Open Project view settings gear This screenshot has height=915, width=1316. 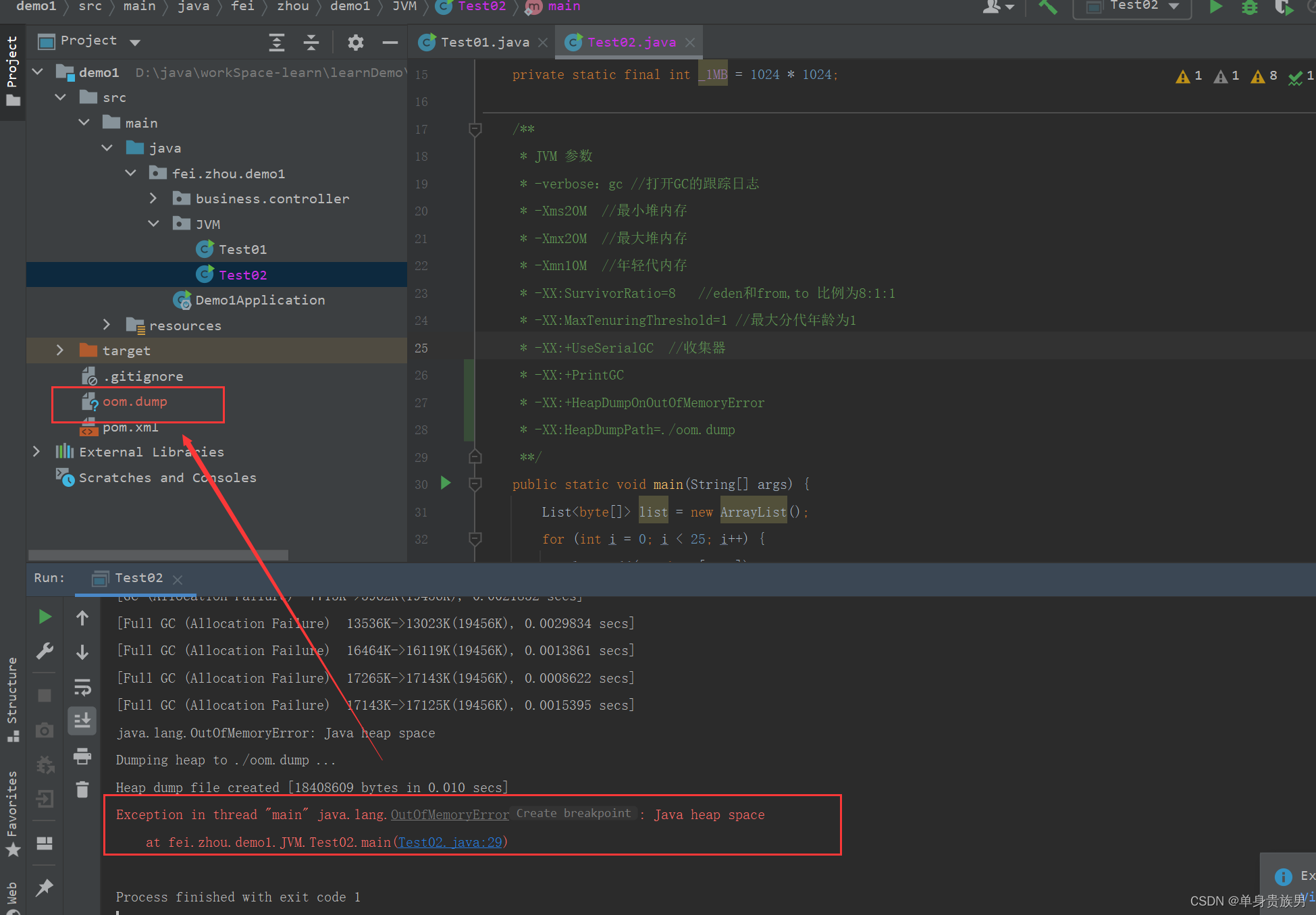(x=355, y=43)
